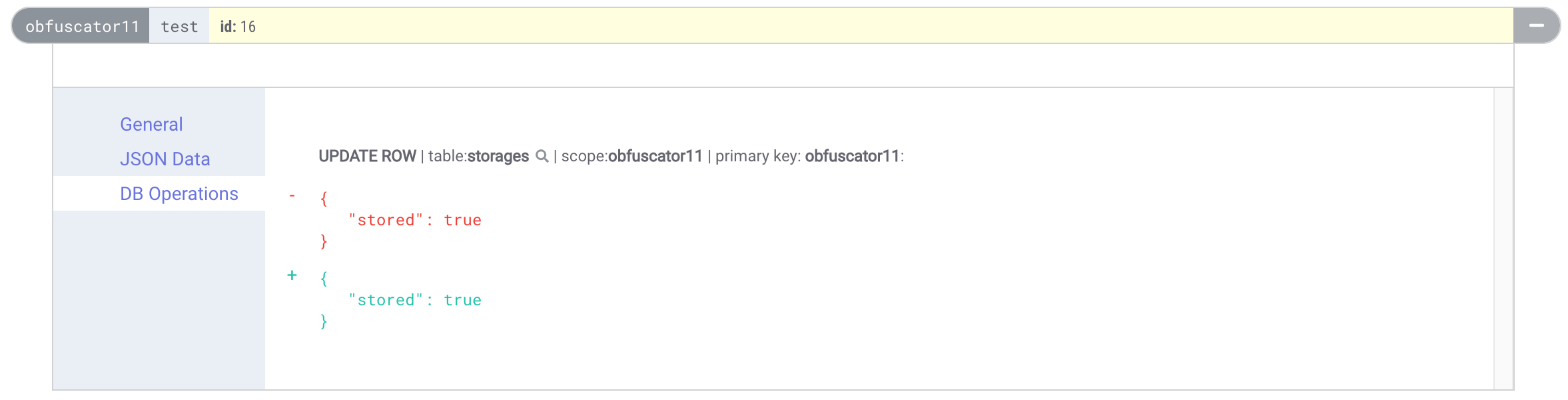Click the UPDATE ROW operation label
The image size is (1568, 400).
(367, 156)
